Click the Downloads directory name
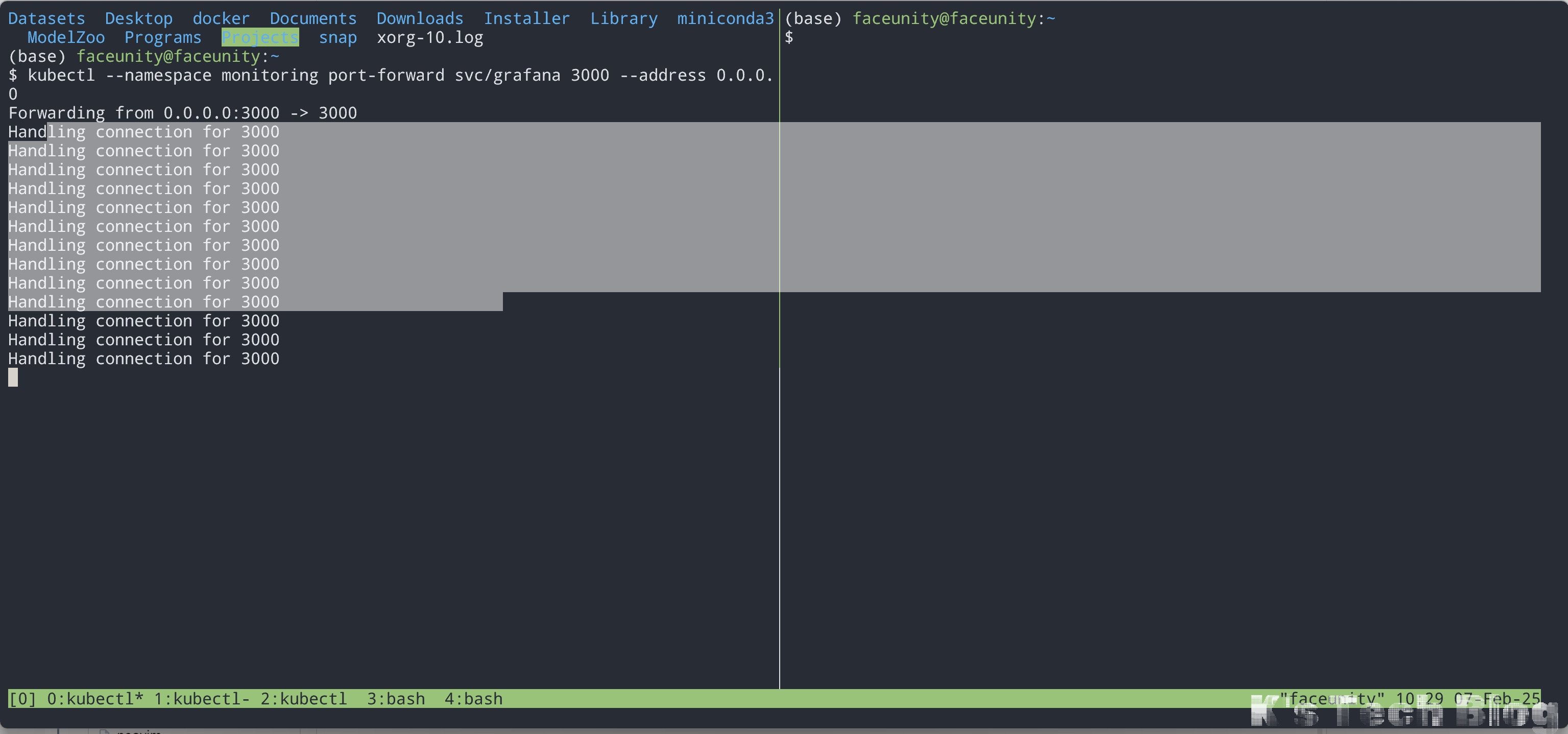This screenshot has height=734, width=1568. tap(419, 18)
